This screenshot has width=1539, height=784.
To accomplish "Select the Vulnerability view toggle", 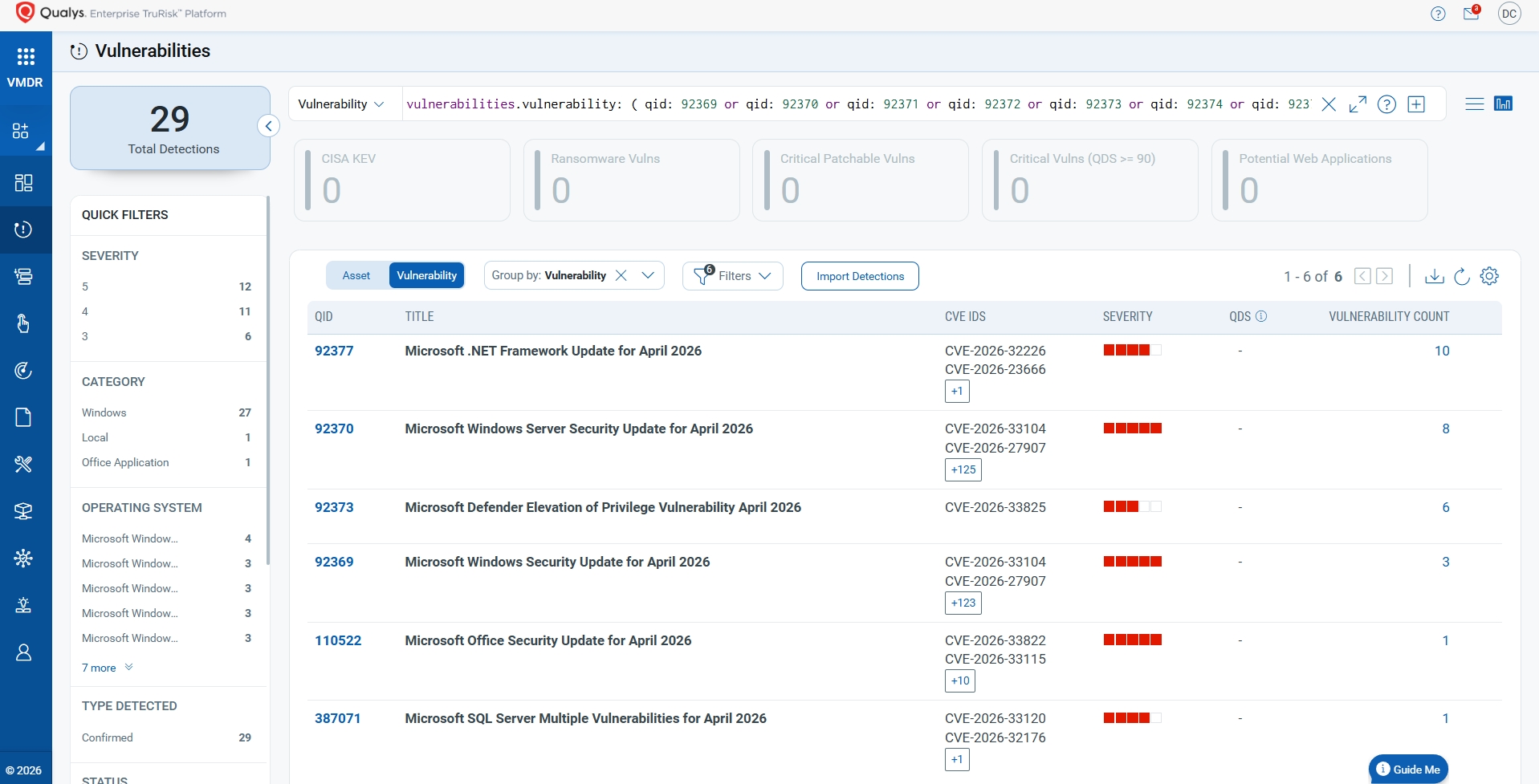I will pyautogui.click(x=426, y=275).
